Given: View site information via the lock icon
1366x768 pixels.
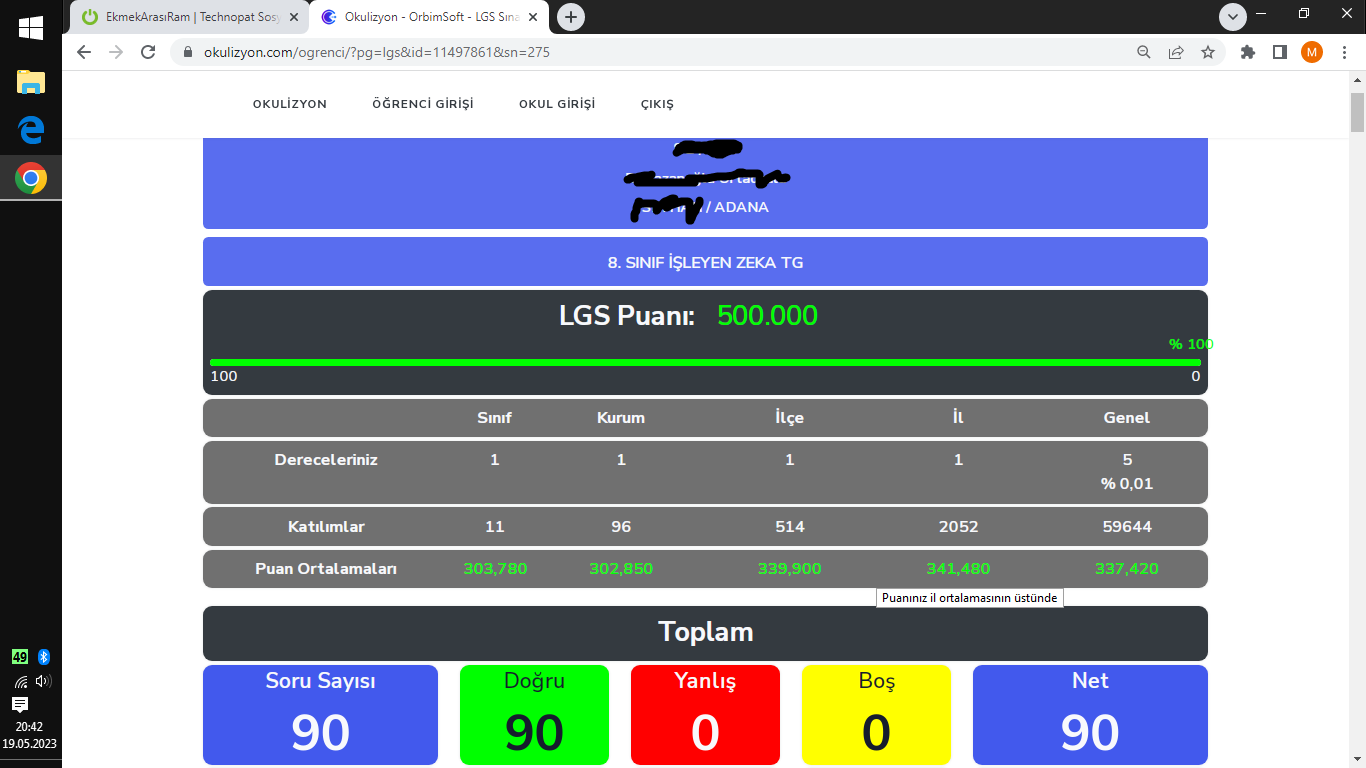Looking at the screenshot, I should tap(187, 52).
